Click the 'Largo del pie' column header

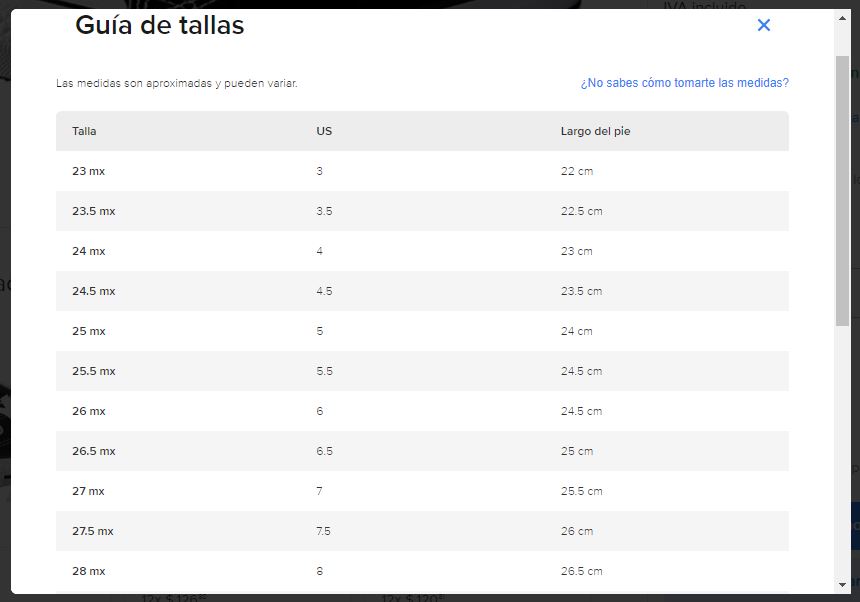click(595, 131)
